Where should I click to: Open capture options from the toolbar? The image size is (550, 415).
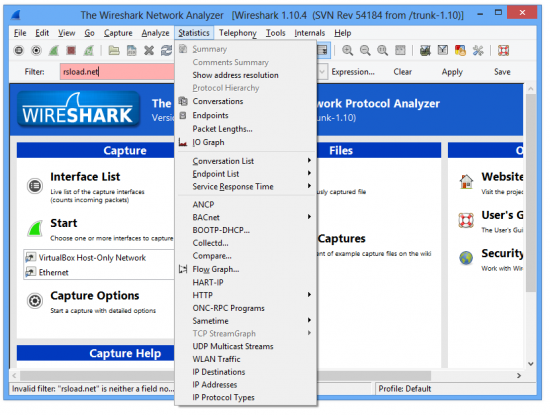coord(36,51)
